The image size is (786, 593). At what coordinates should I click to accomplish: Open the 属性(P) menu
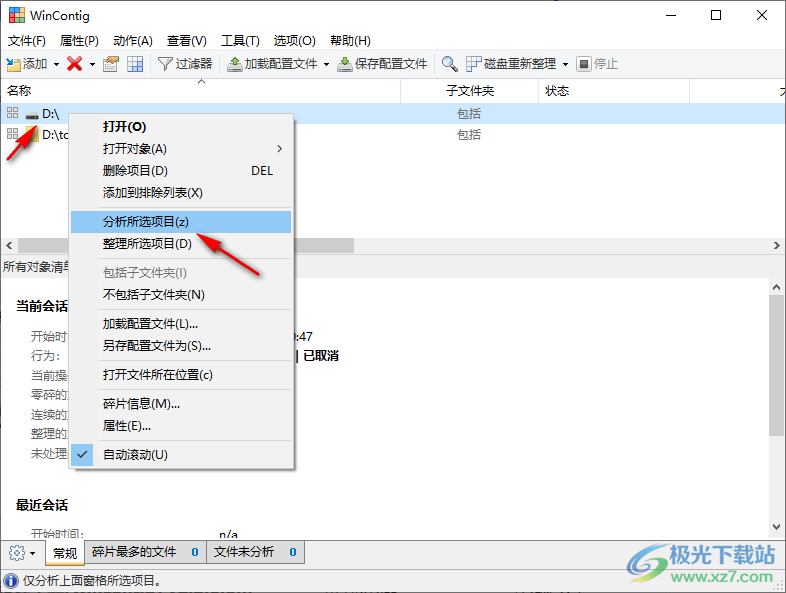(x=79, y=41)
